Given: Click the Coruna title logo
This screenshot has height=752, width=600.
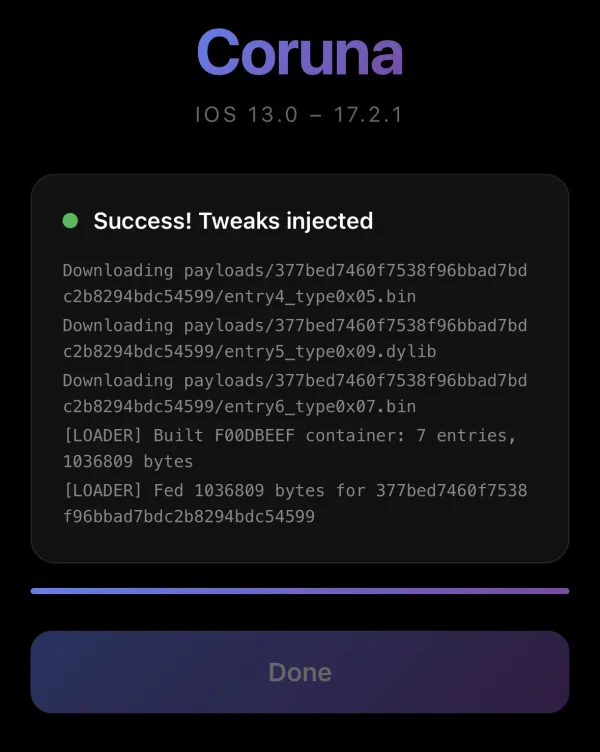Looking at the screenshot, I should pyautogui.click(x=299, y=52).
